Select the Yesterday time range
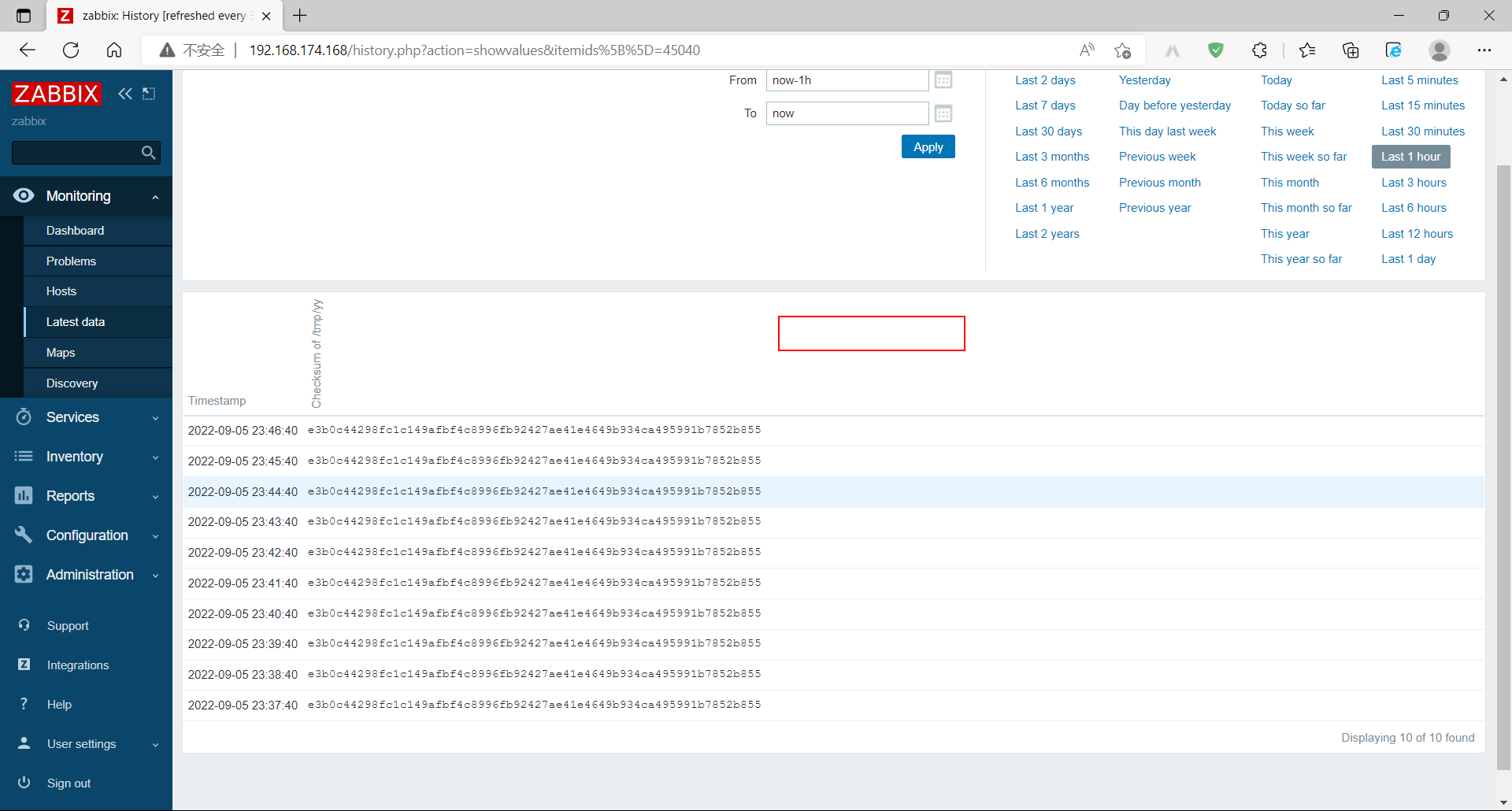The height and width of the screenshot is (811, 1512). tap(1144, 80)
